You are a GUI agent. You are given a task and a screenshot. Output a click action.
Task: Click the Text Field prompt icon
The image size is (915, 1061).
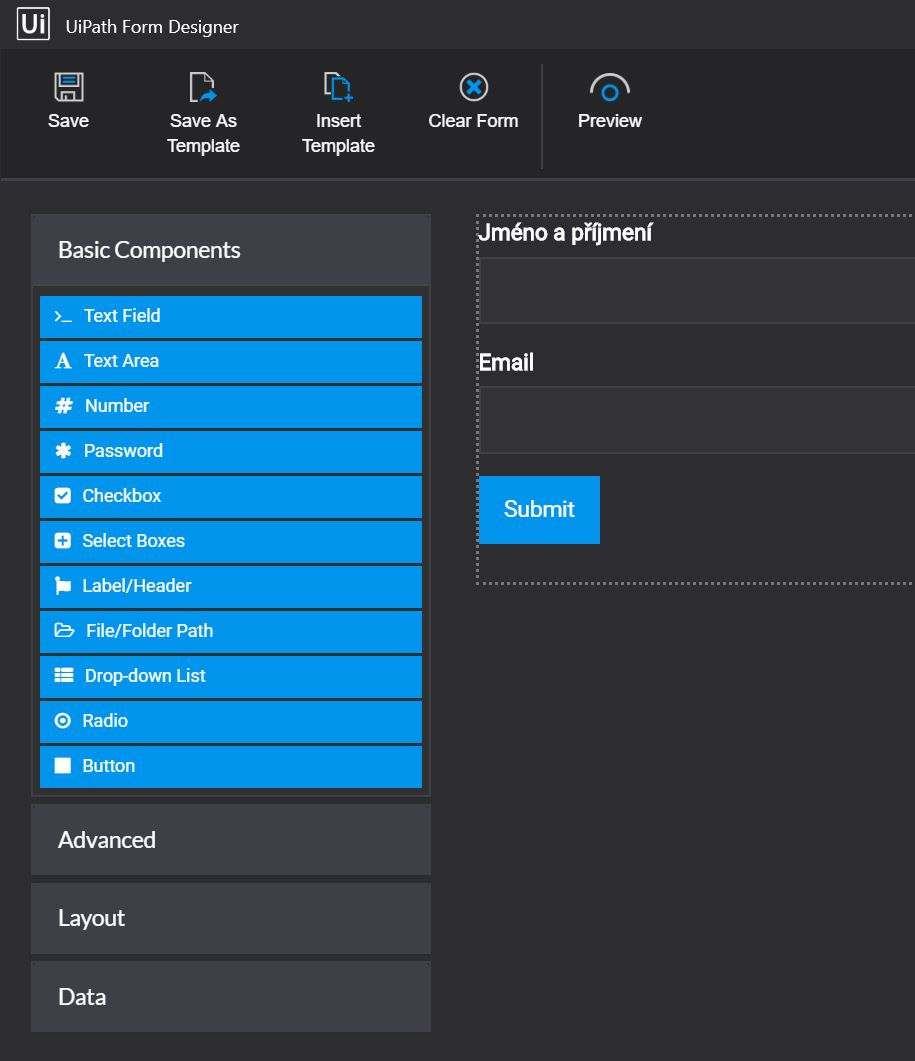(63, 317)
